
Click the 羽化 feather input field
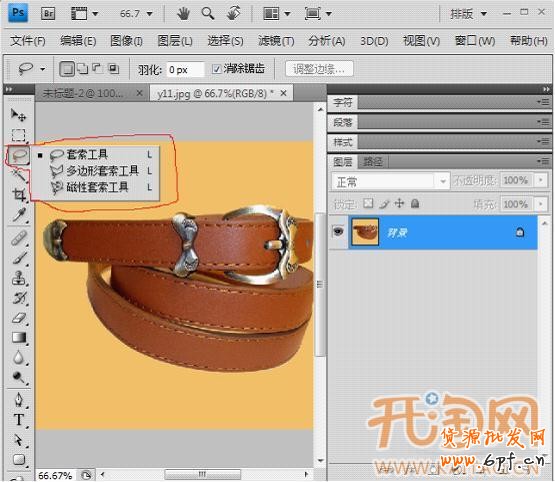pos(185,69)
